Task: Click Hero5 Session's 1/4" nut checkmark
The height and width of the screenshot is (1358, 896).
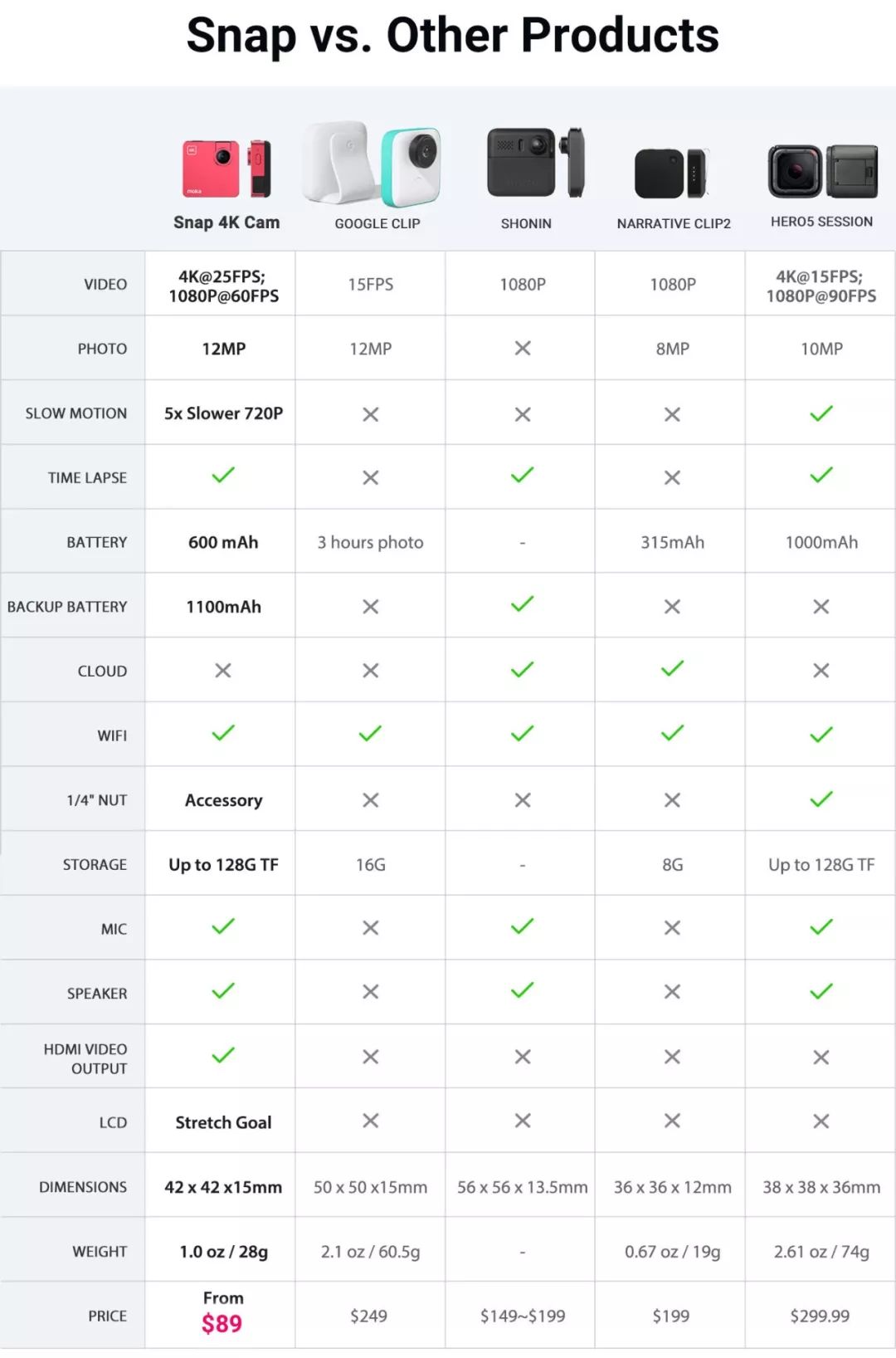Action: (821, 799)
